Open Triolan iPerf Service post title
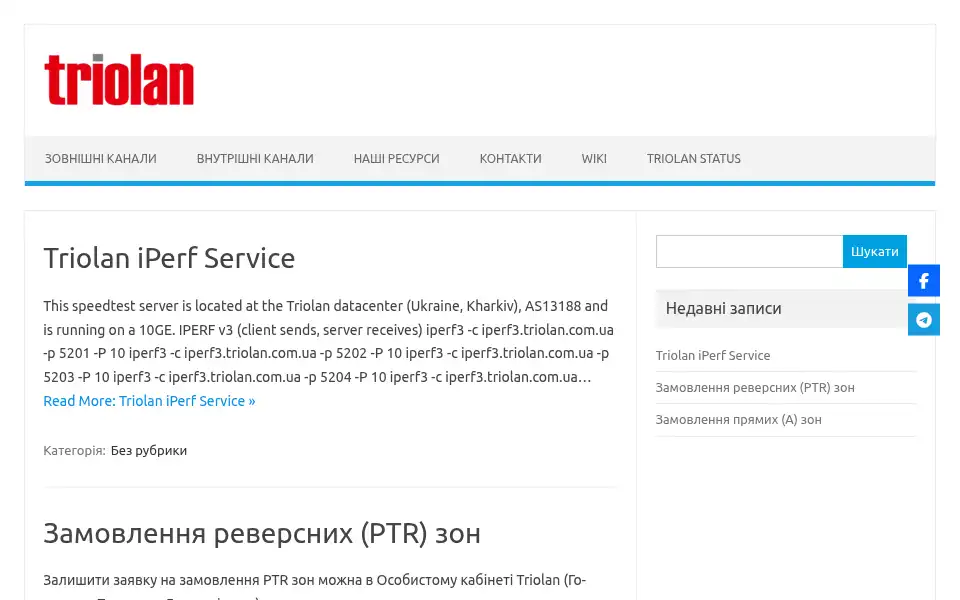The image size is (960, 600). (x=169, y=258)
